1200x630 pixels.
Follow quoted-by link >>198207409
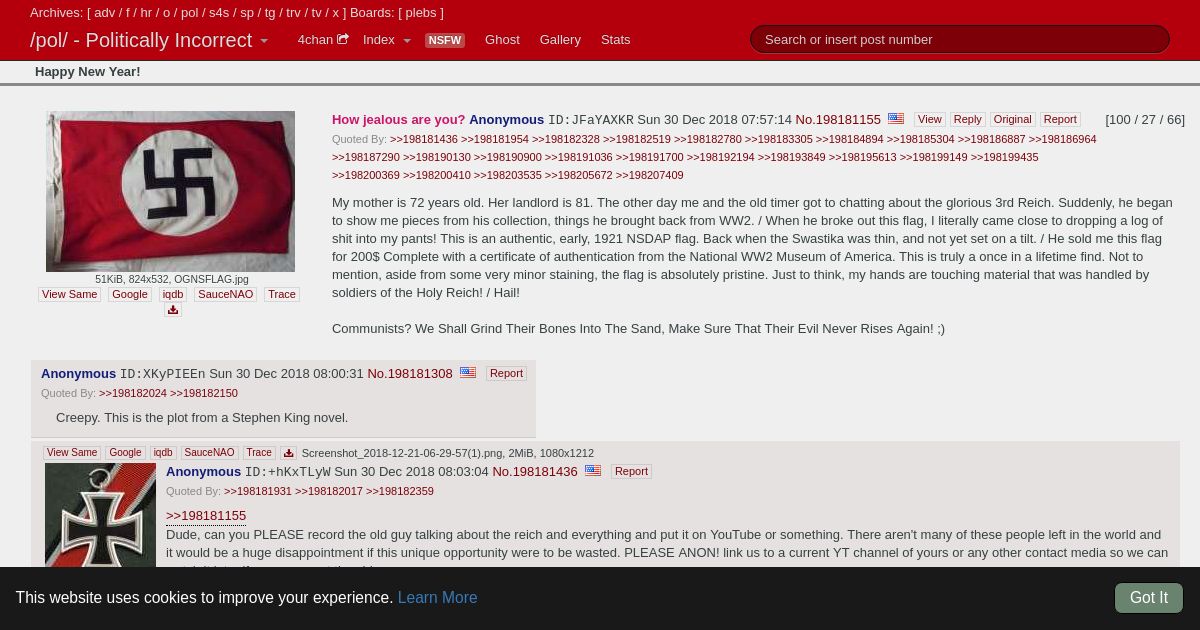pos(650,175)
